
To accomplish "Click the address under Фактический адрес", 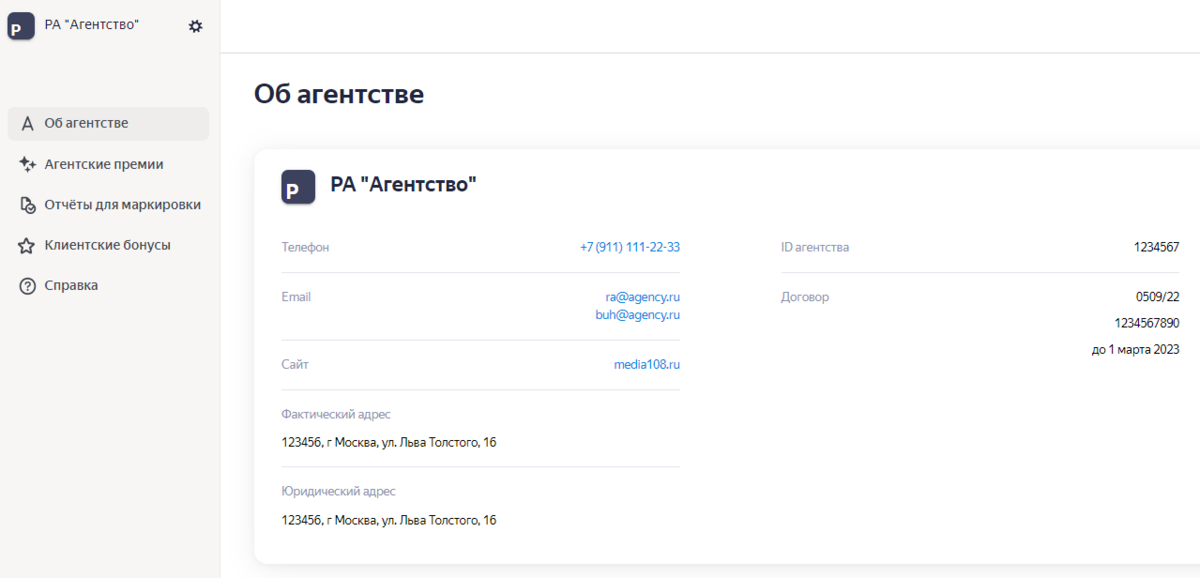I will point(389,442).
